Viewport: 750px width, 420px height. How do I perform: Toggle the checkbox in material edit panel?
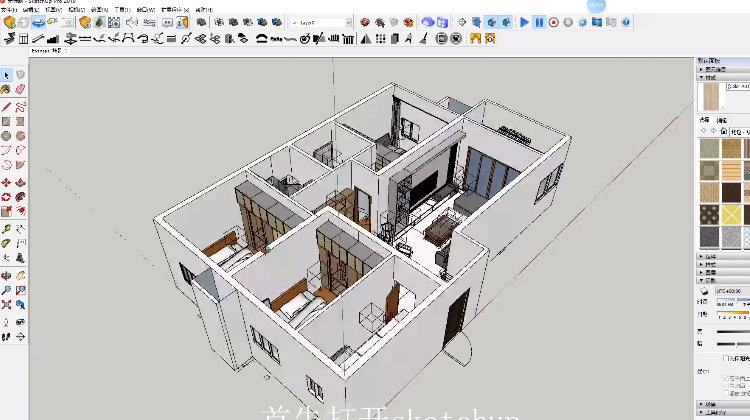coord(725,357)
